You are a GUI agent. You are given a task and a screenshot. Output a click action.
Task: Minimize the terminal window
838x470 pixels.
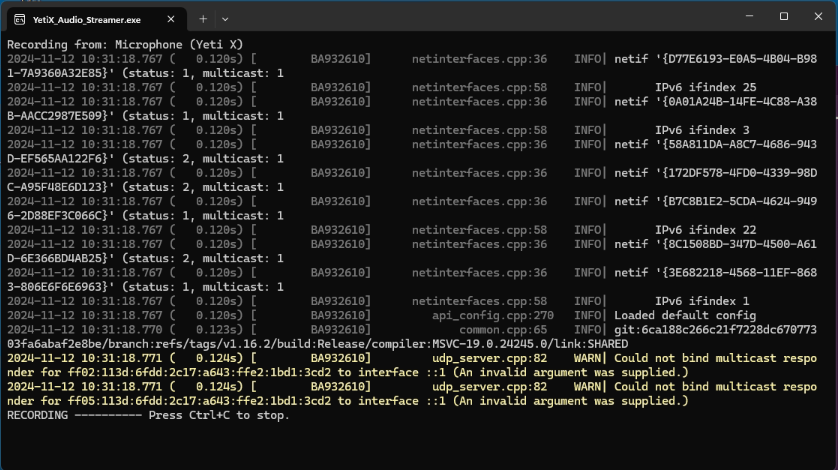pyautogui.click(x=749, y=16)
